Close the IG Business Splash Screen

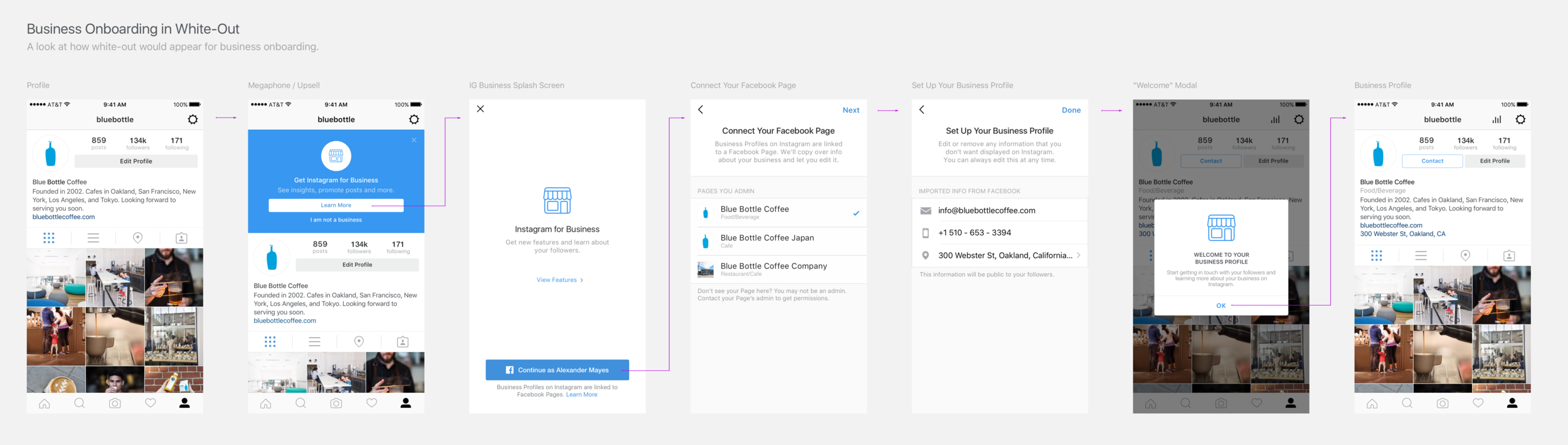(x=480, y=109)
